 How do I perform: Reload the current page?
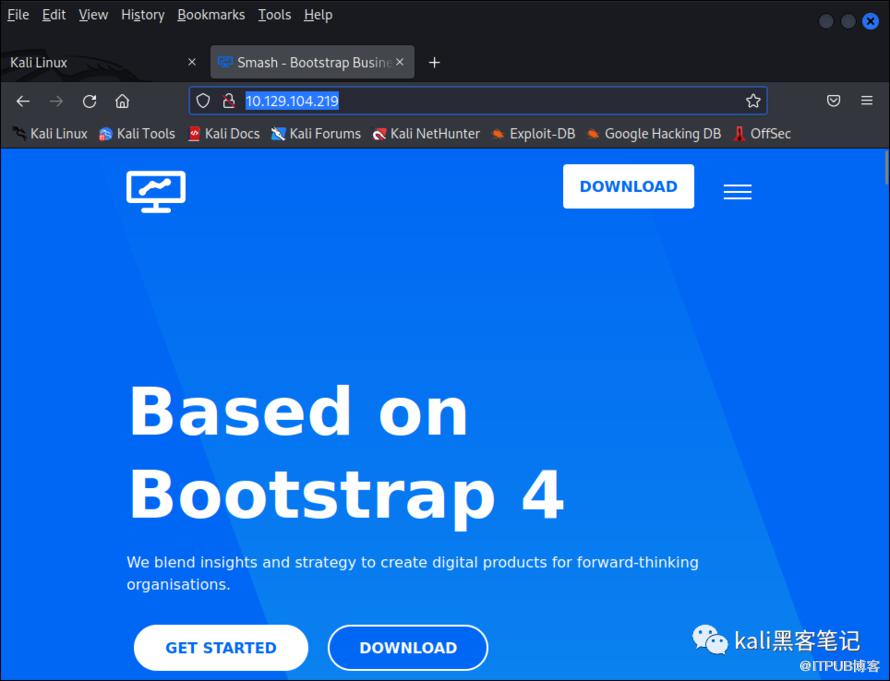tap(89, 101)
